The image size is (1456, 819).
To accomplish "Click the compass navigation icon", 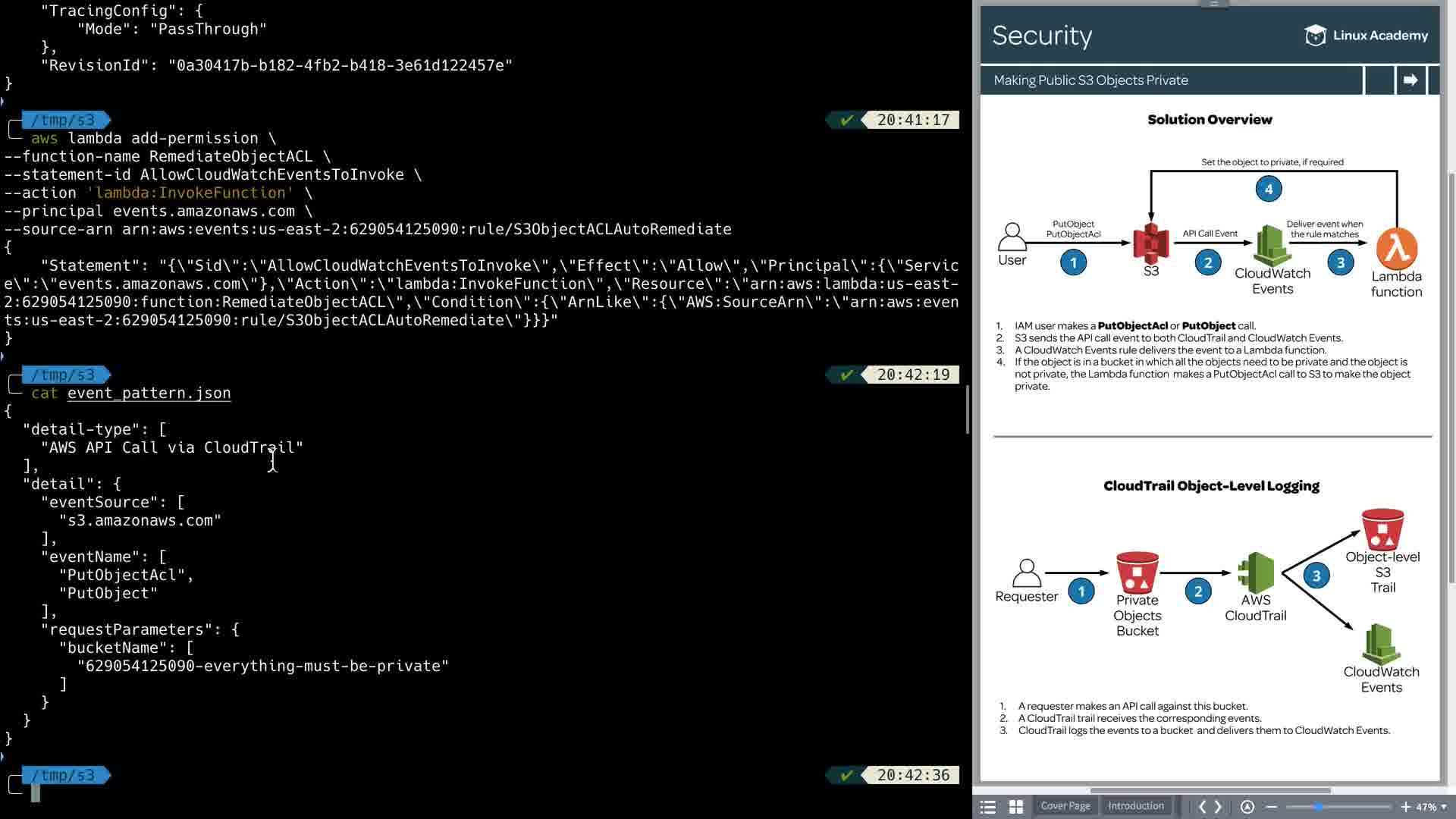I will pos(1247,807).
